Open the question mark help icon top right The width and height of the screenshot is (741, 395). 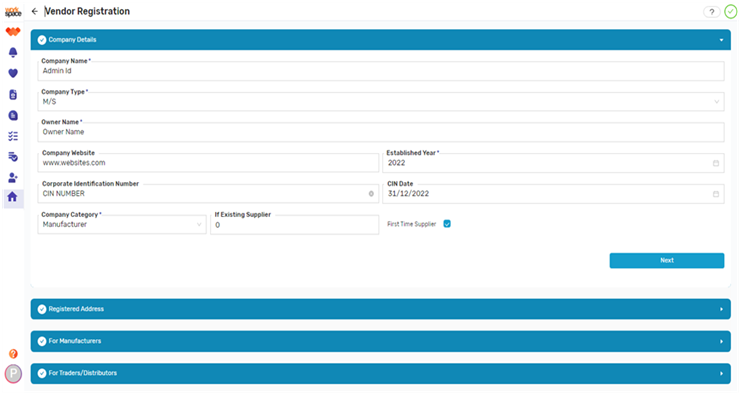point(712,12)
